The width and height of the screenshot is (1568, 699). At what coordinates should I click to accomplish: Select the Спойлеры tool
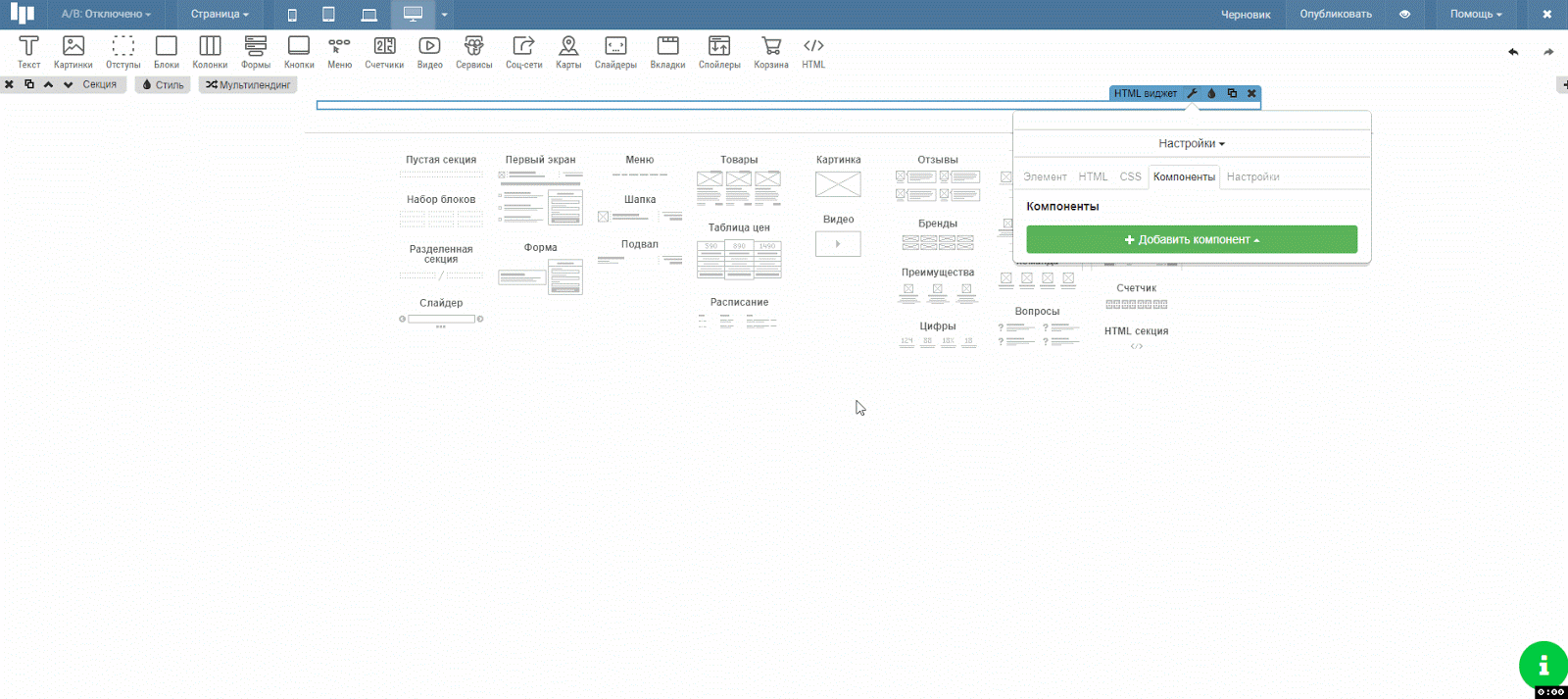point(719,52)
